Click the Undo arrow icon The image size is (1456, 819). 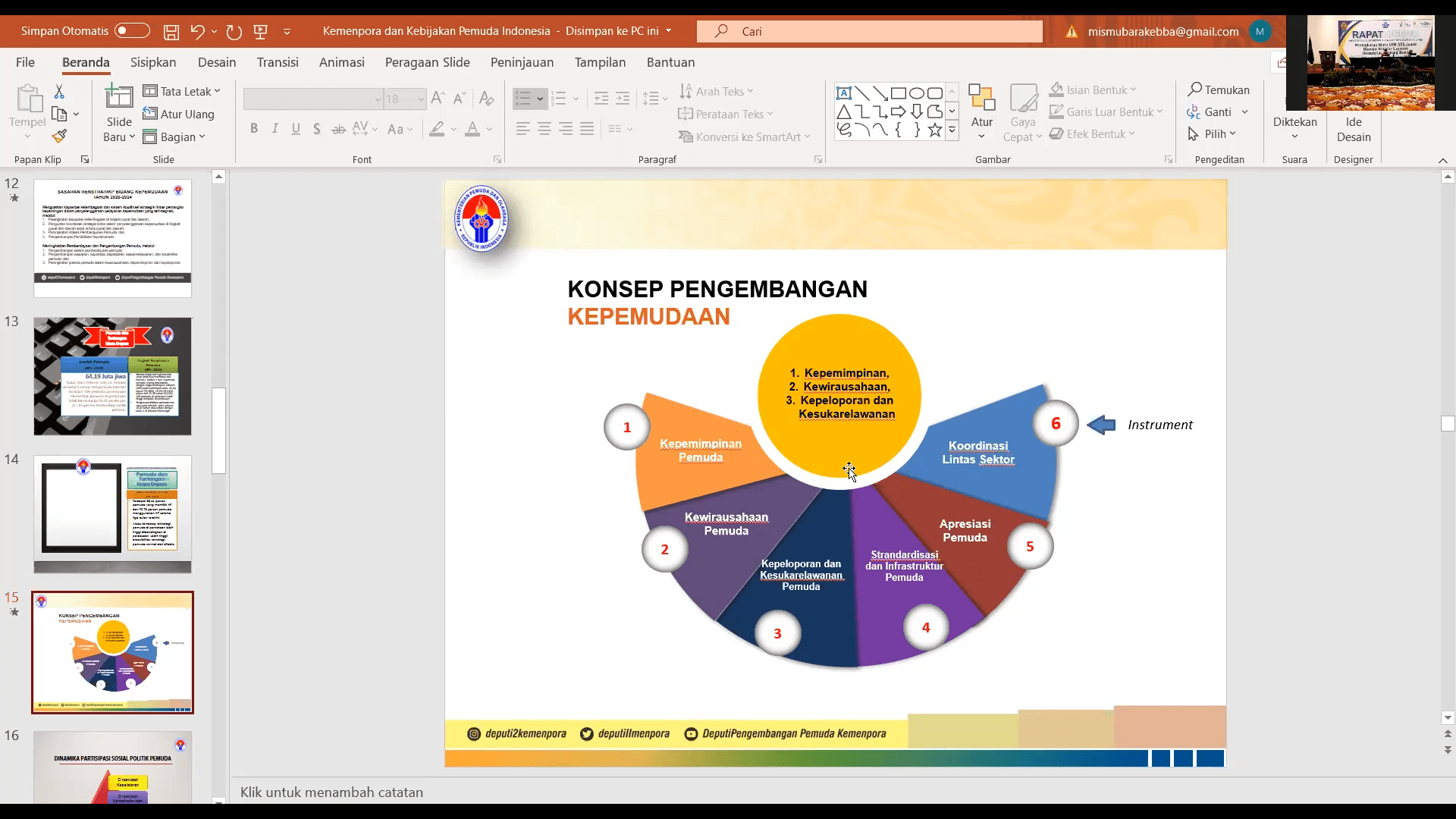197,32
